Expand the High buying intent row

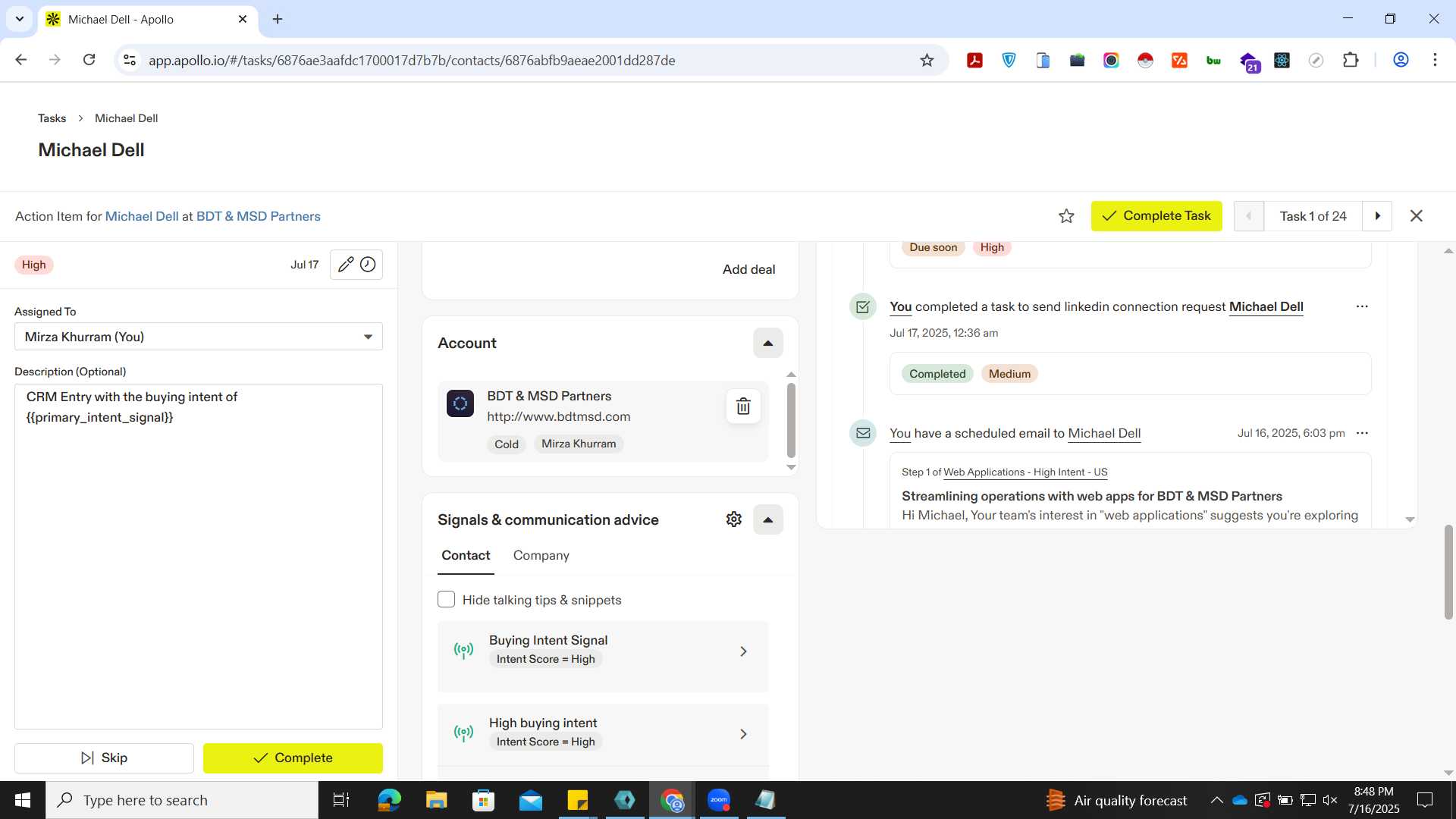point(603,733)
